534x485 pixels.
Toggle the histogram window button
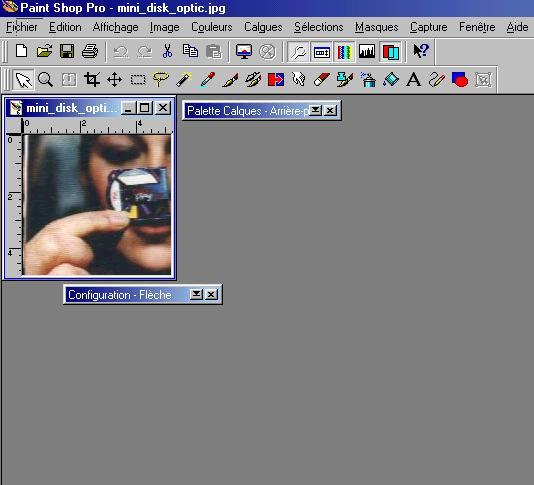point(367,52)
